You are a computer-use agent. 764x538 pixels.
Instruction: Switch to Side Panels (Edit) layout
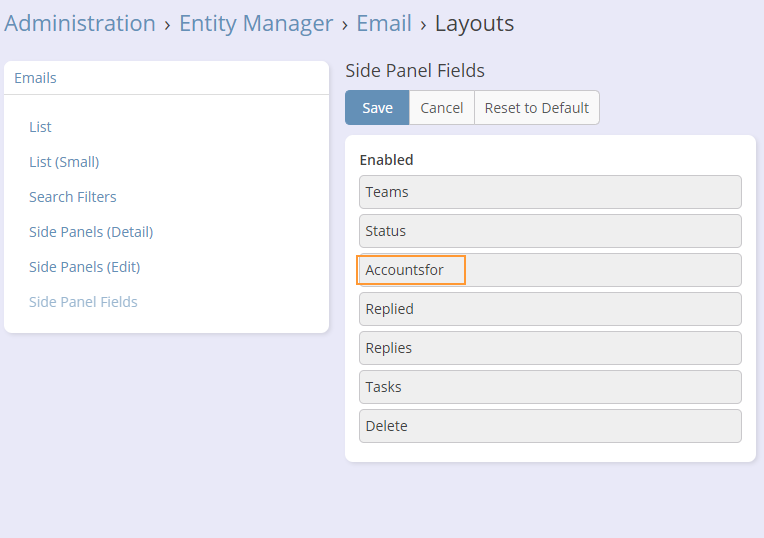click(84, 267)
